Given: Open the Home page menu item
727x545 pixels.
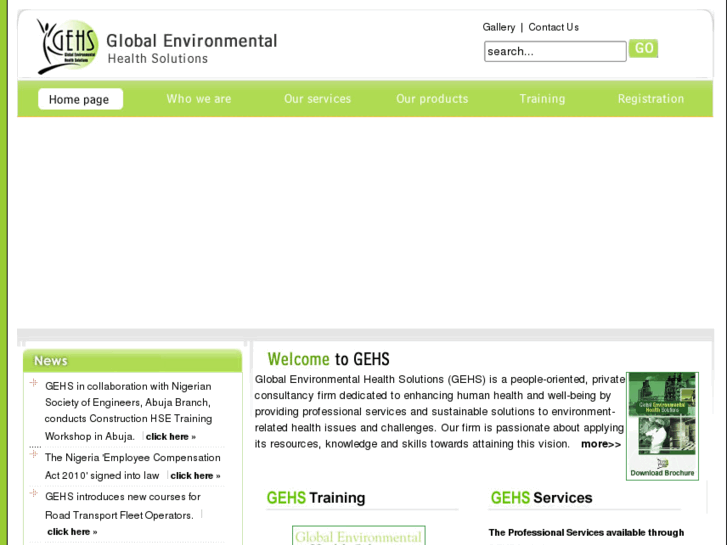Looking at the screenshot, I should pyautogui.click(x=80, y=99).
